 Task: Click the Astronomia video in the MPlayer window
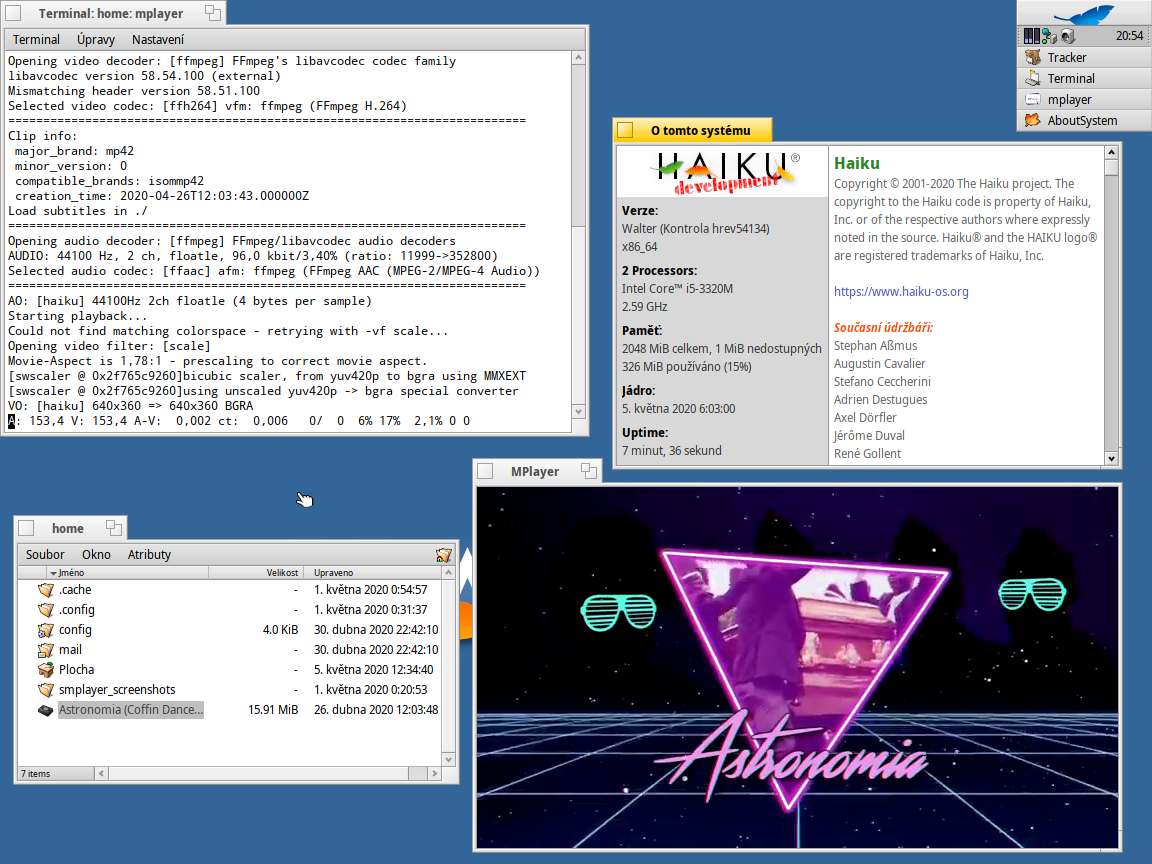(x=797, y=667)
